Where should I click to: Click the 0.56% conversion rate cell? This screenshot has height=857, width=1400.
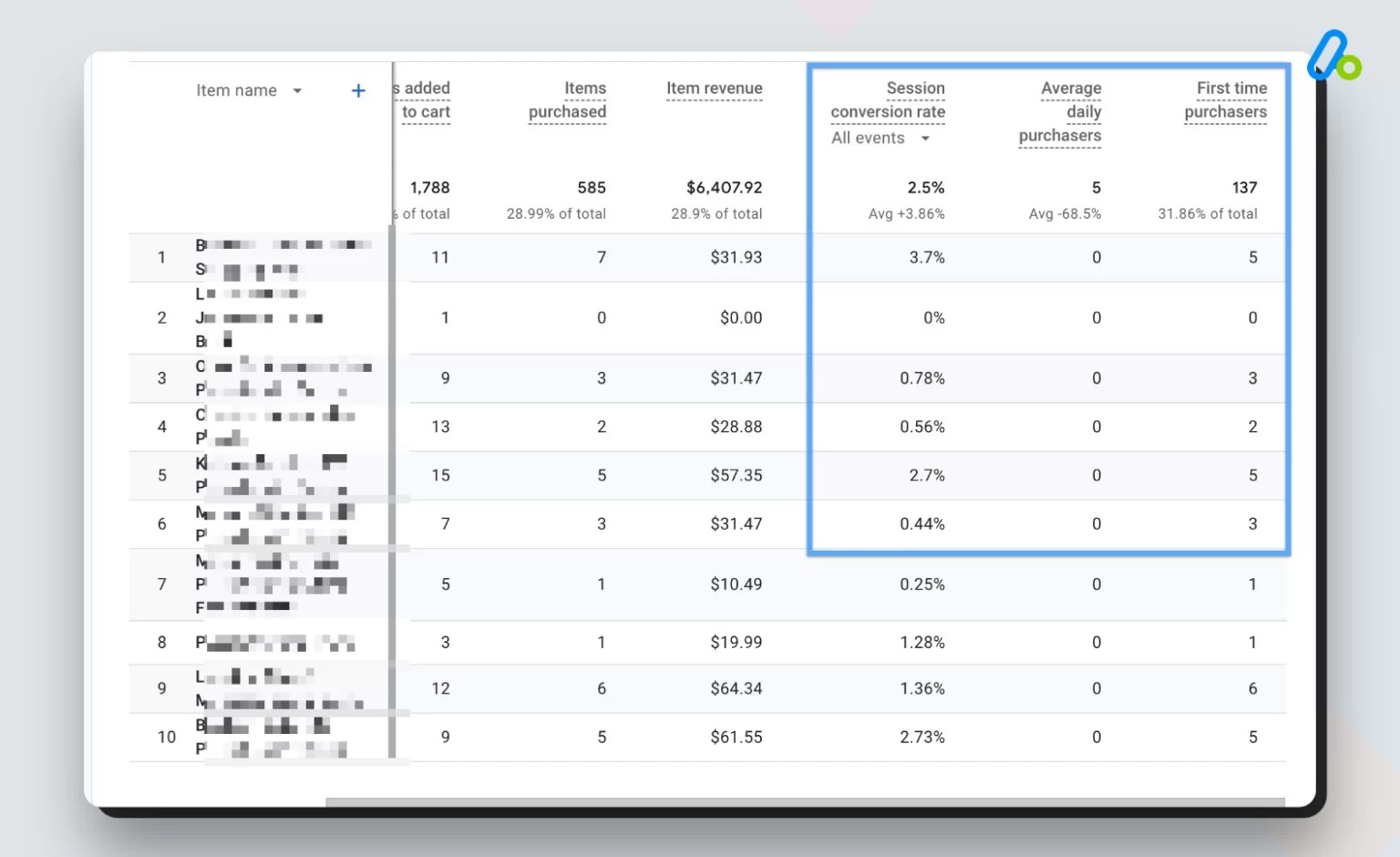click(x=922, y=427)
